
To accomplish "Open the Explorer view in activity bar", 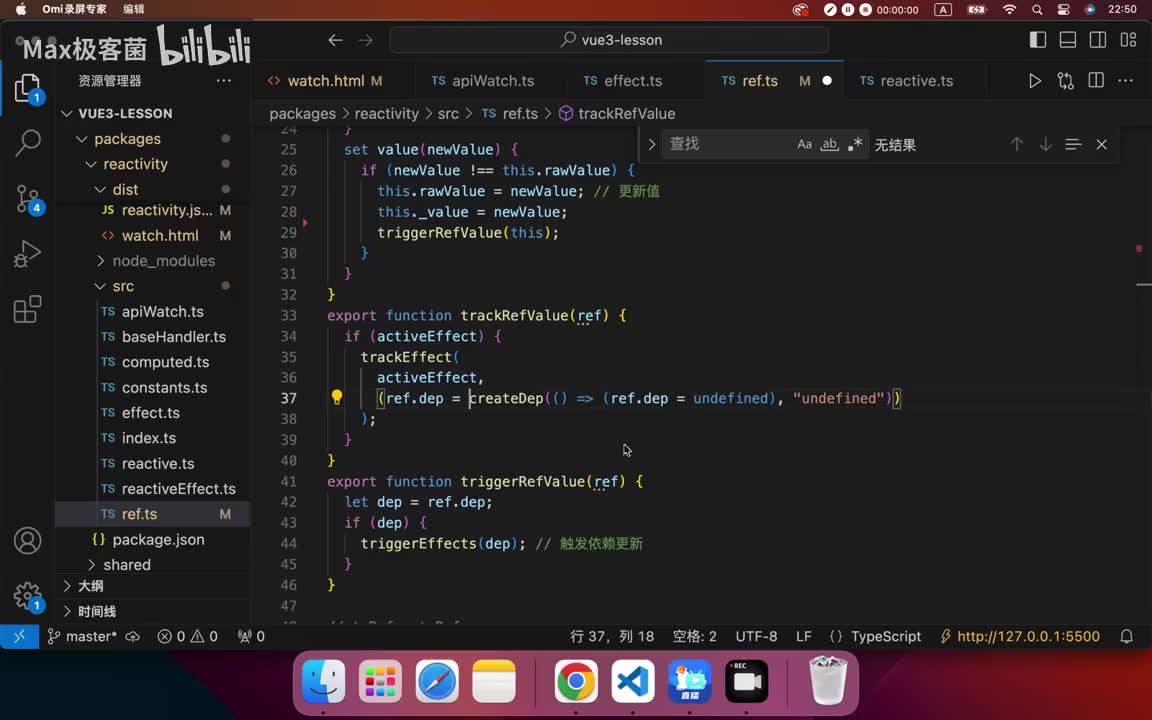I will click(28, 89).
